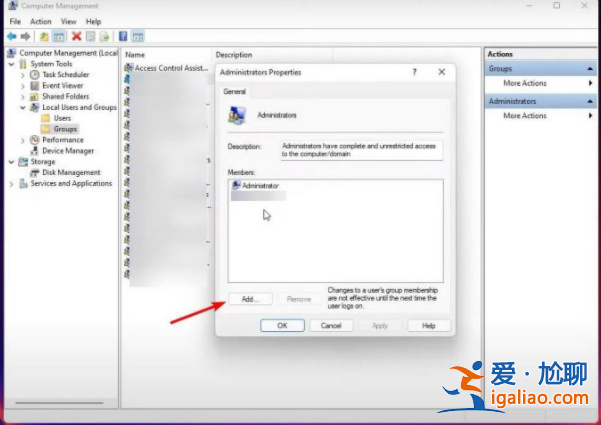Click the blue Help toolbar icon

pyautogui.click(x=123, y=36)
